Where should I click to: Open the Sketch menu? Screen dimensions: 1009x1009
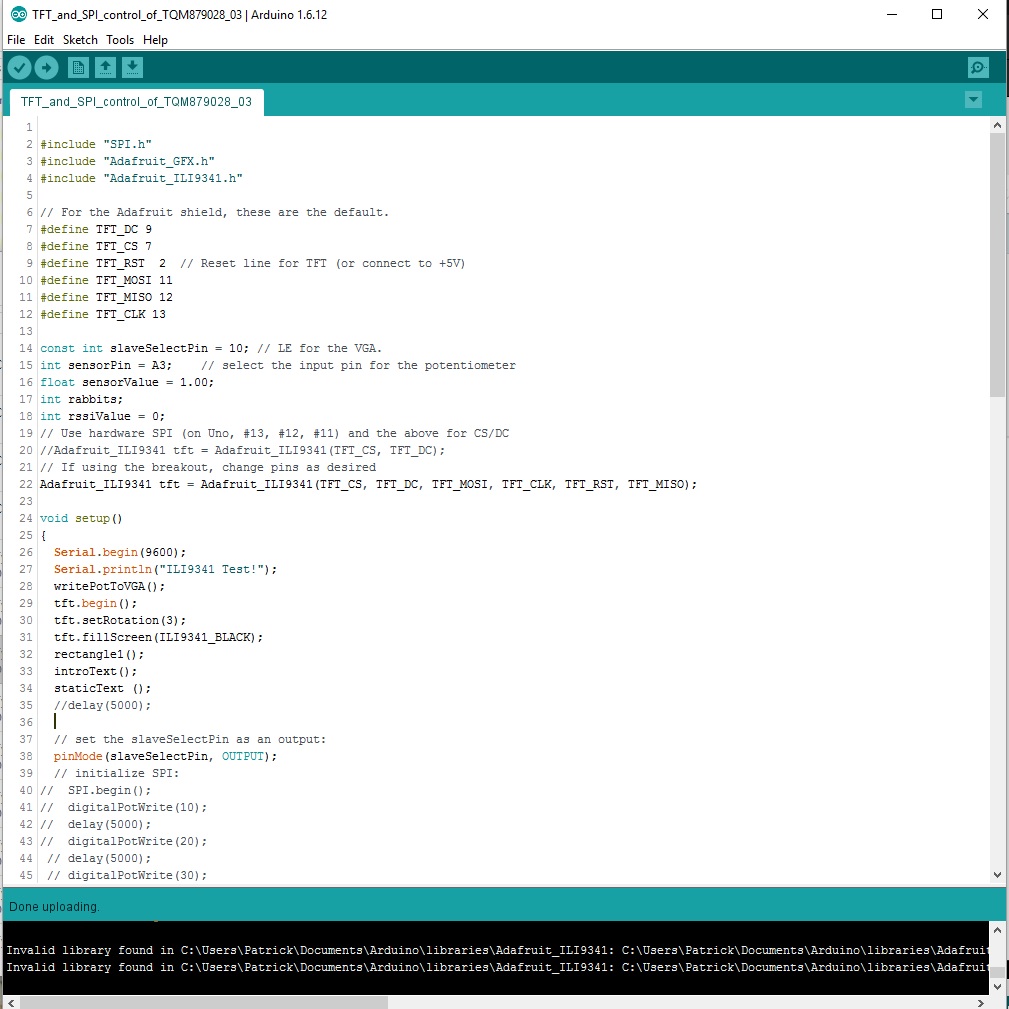[80, 40]
